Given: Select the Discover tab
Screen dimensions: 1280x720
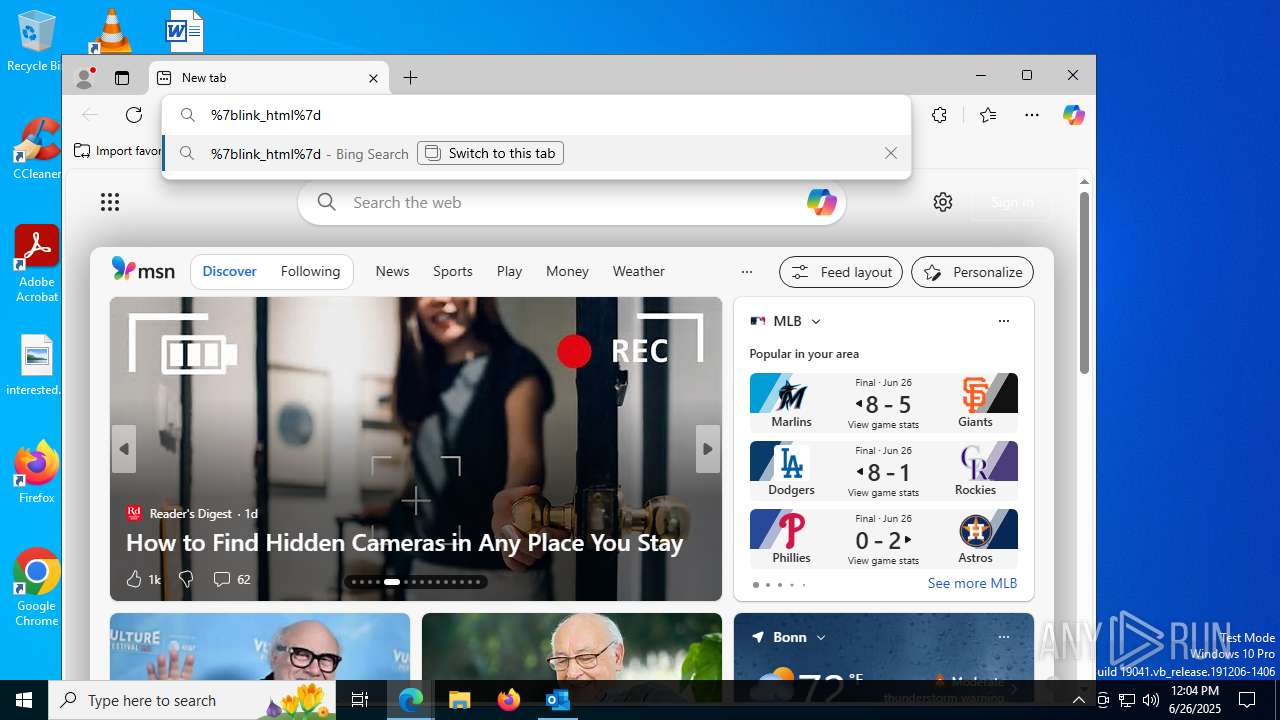Looking at the screenshot, I should (229, 271).
